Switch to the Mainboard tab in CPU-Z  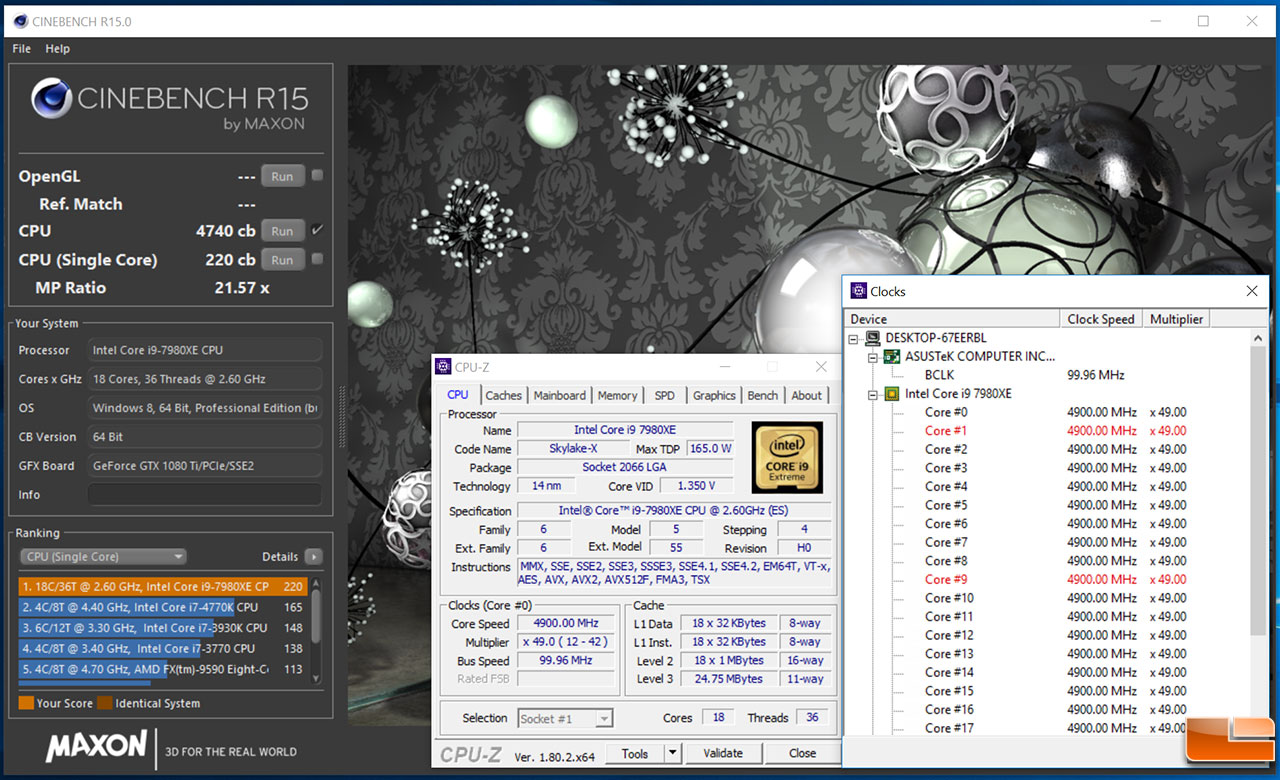(x=560, y=395)
